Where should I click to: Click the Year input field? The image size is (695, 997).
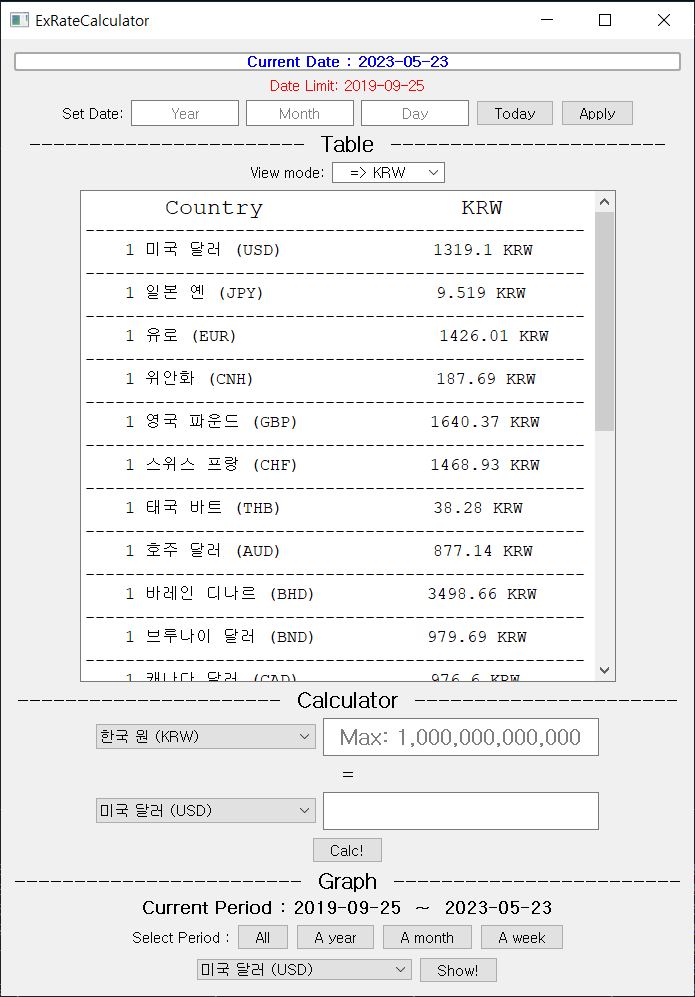pos(185,113)
